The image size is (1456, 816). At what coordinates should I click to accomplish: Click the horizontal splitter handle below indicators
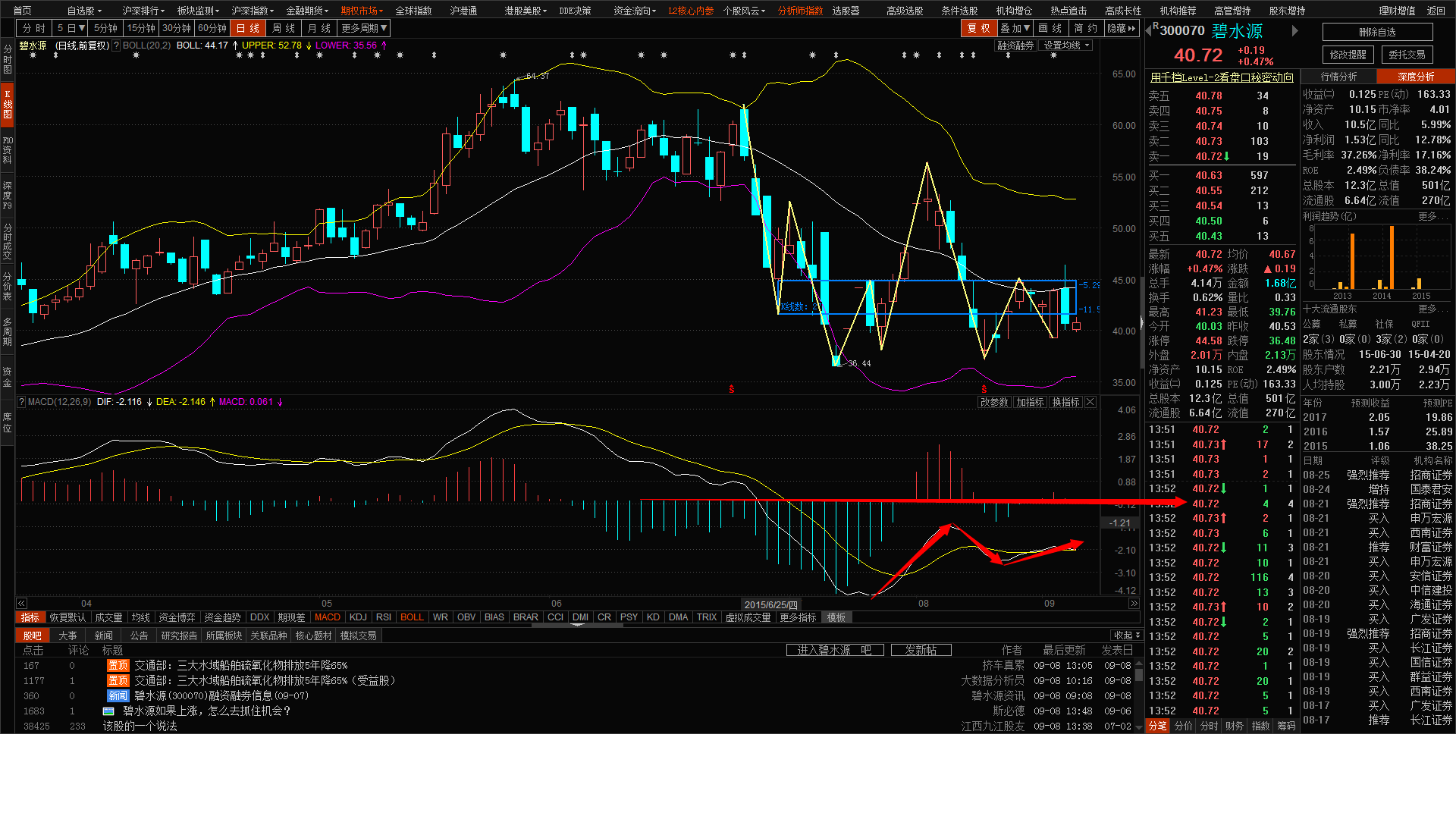tap(578, 625)
